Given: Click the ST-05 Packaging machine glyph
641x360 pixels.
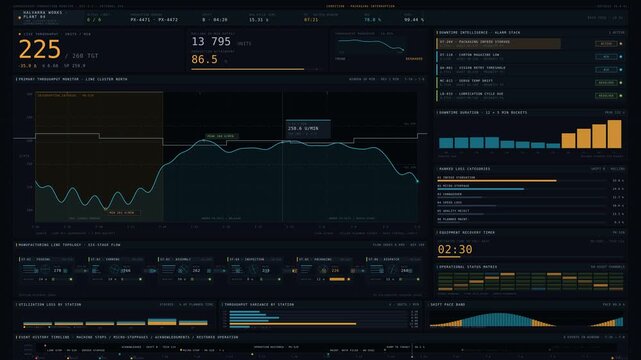Looking at the screenshot, I should pyautogui.click(x=323, y=270).
